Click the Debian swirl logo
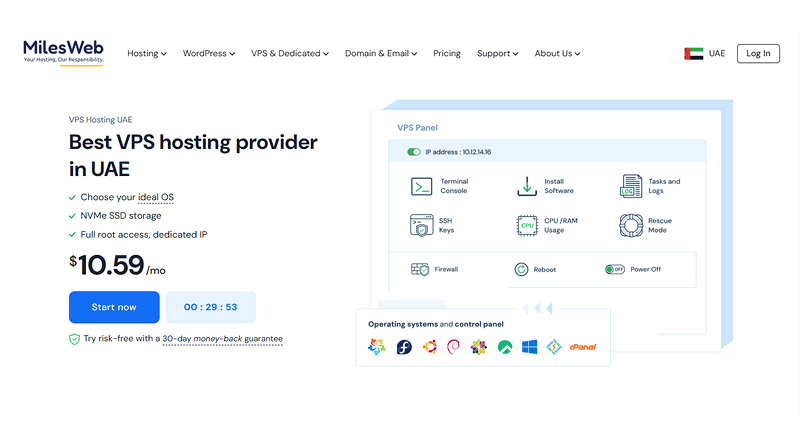This screenshot has height=445, width=800. [453, 347]
